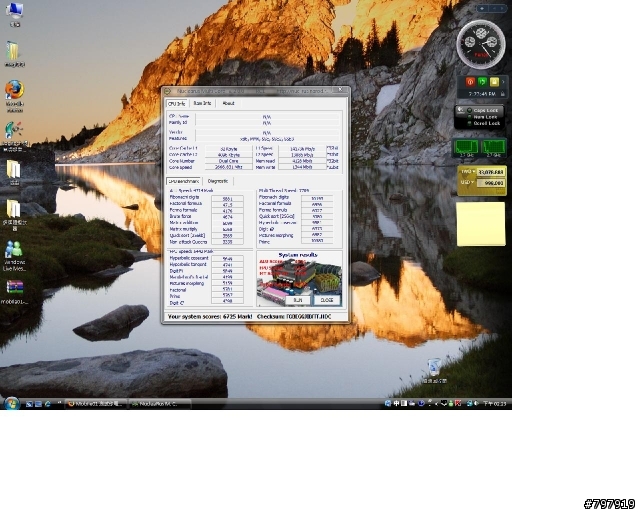Screen dimensions: 640x512
Task: Click the USD amount field in the currency gadget
Action: (491, 183)
